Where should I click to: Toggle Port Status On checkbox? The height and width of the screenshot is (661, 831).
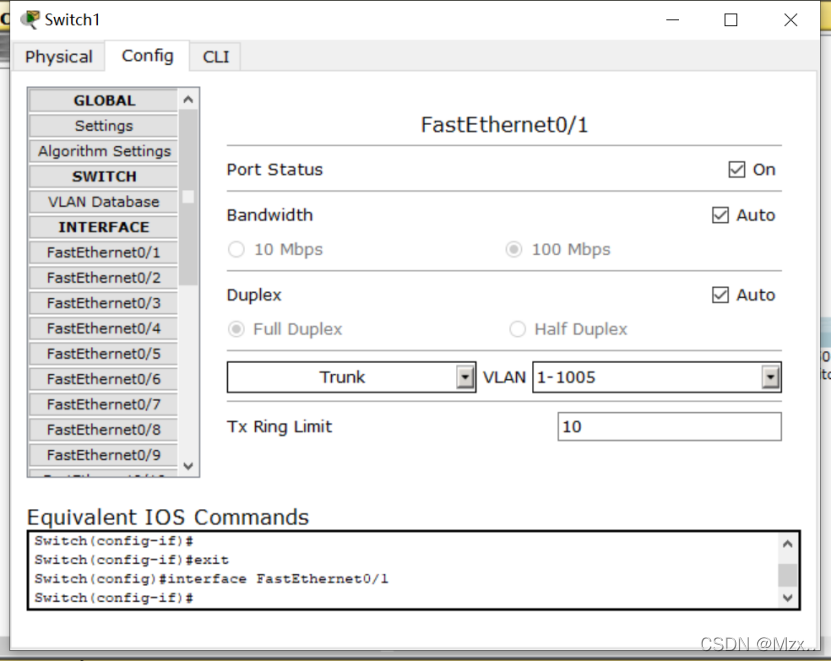coord(737,170)
